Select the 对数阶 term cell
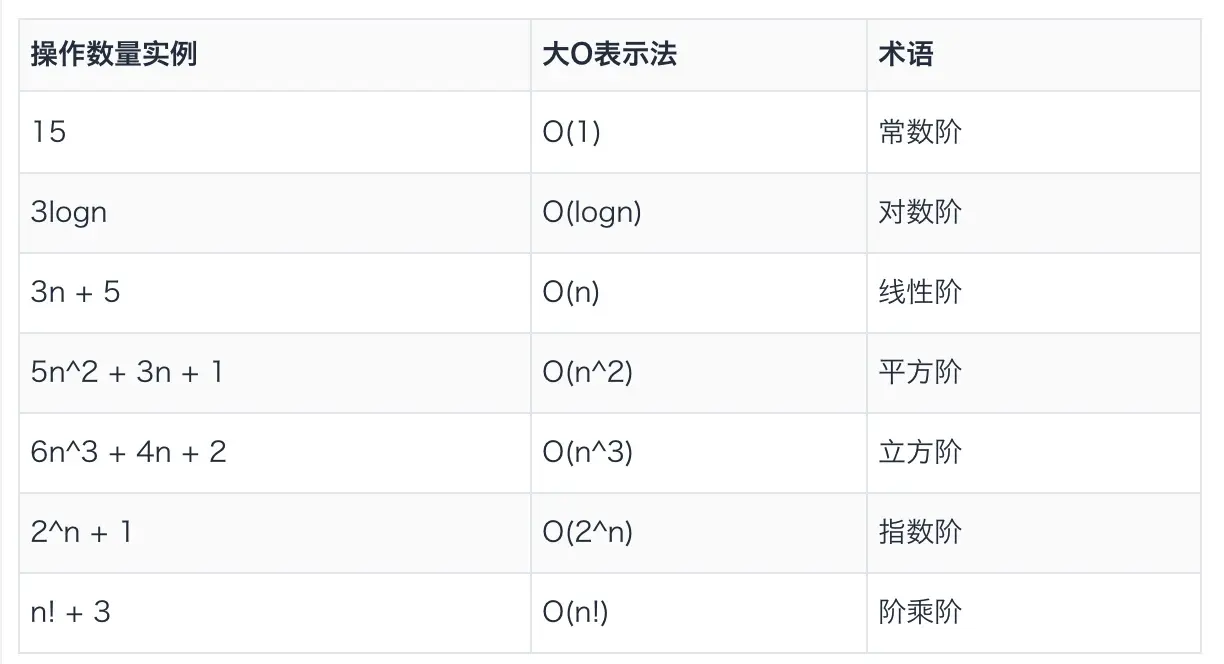Viewport: 1224px width, 664px height. pyautogui.click(x=1034, y=213)
